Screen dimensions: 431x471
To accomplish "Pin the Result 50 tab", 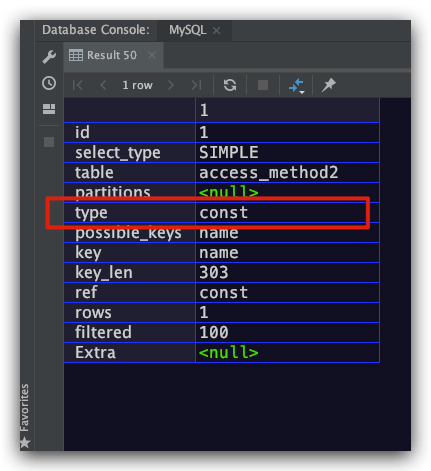I will click(x=329, y=85).
